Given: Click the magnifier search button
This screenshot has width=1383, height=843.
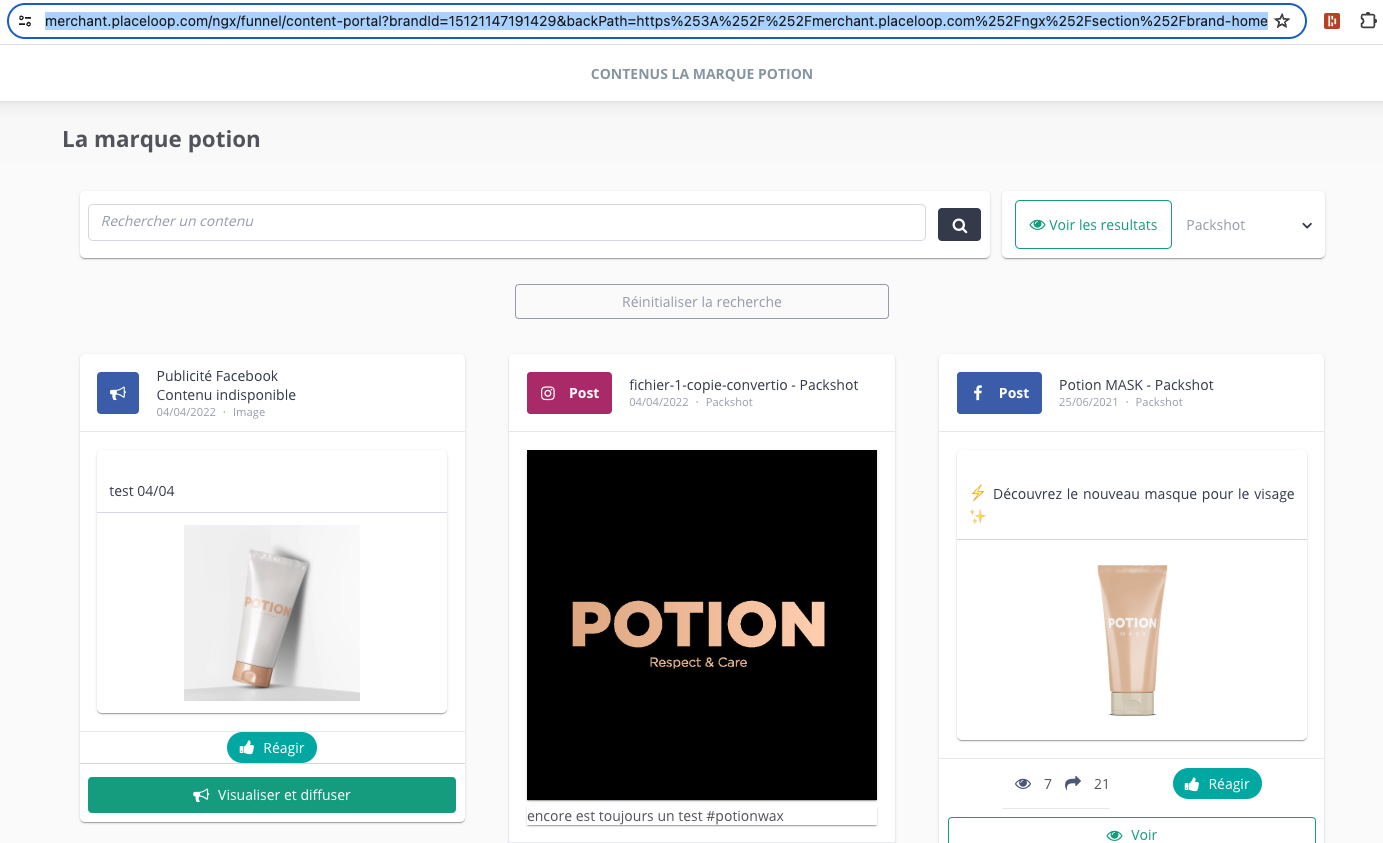Looking at the screenshot, I should pyautogui.click(x=959, y=225).
